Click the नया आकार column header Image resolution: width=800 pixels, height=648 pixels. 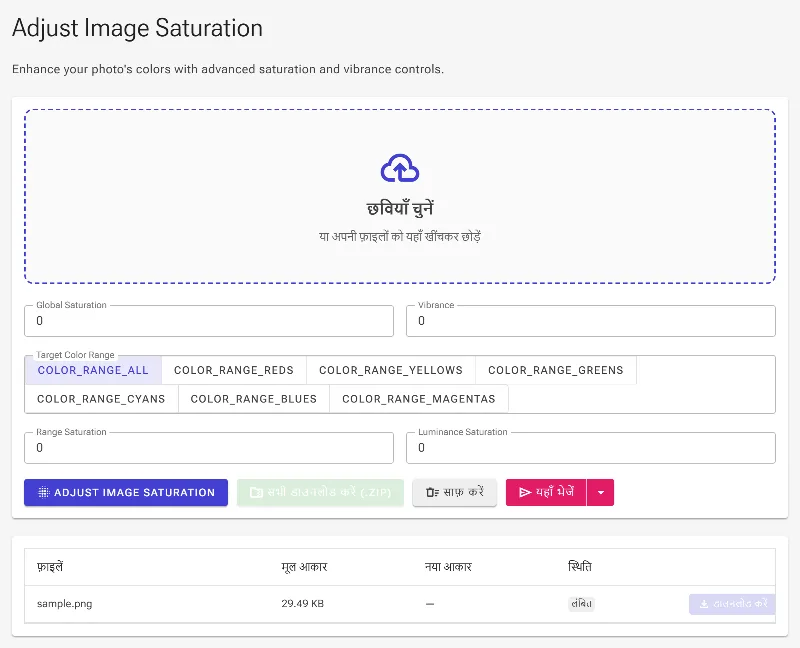click(x=448, y=567)
